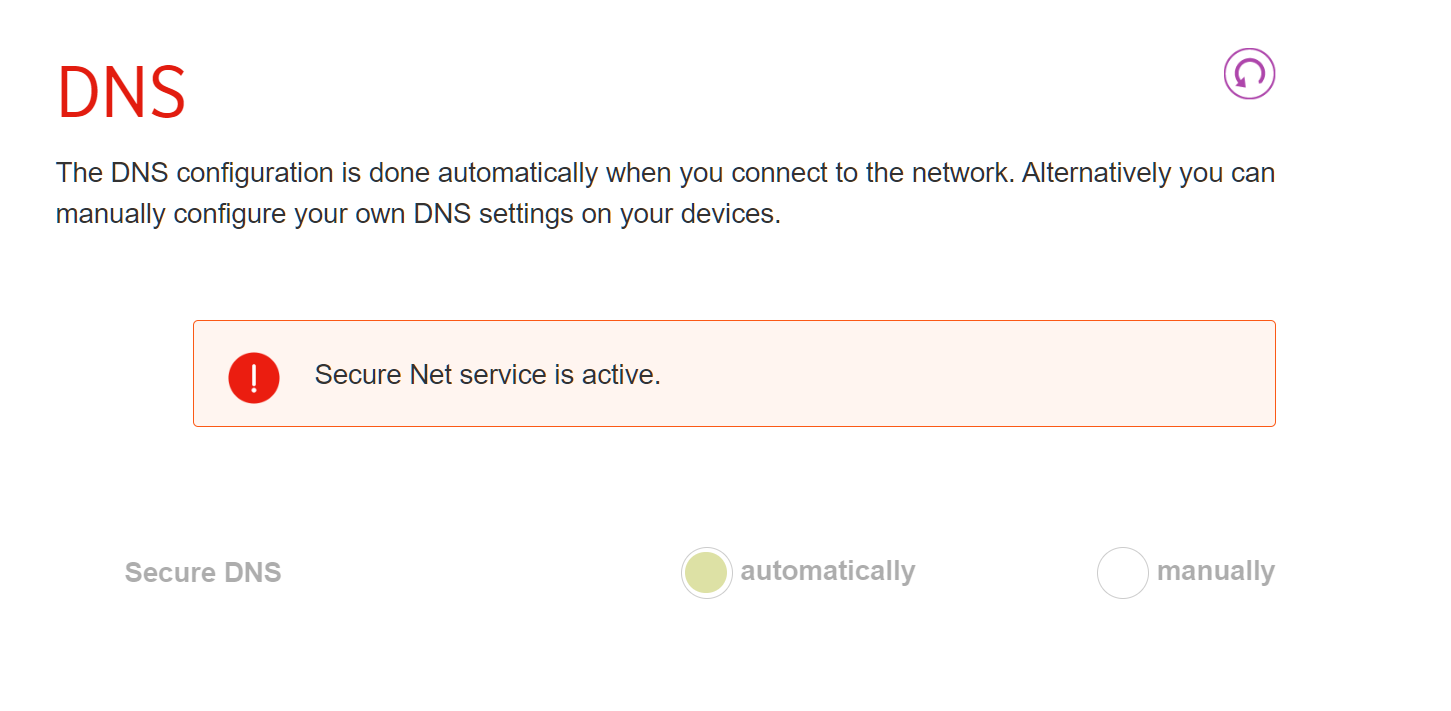Screen dimensions: 1451x711
Task: Click the text "Alternatively you can"
Action: tap(1148, 173)
